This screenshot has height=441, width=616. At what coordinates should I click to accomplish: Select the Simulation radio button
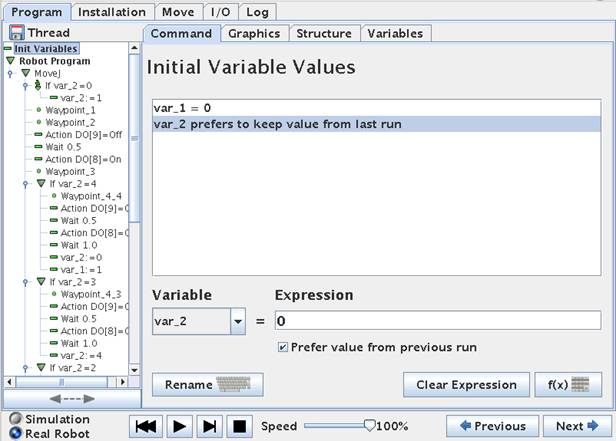[x=15, y=419]
